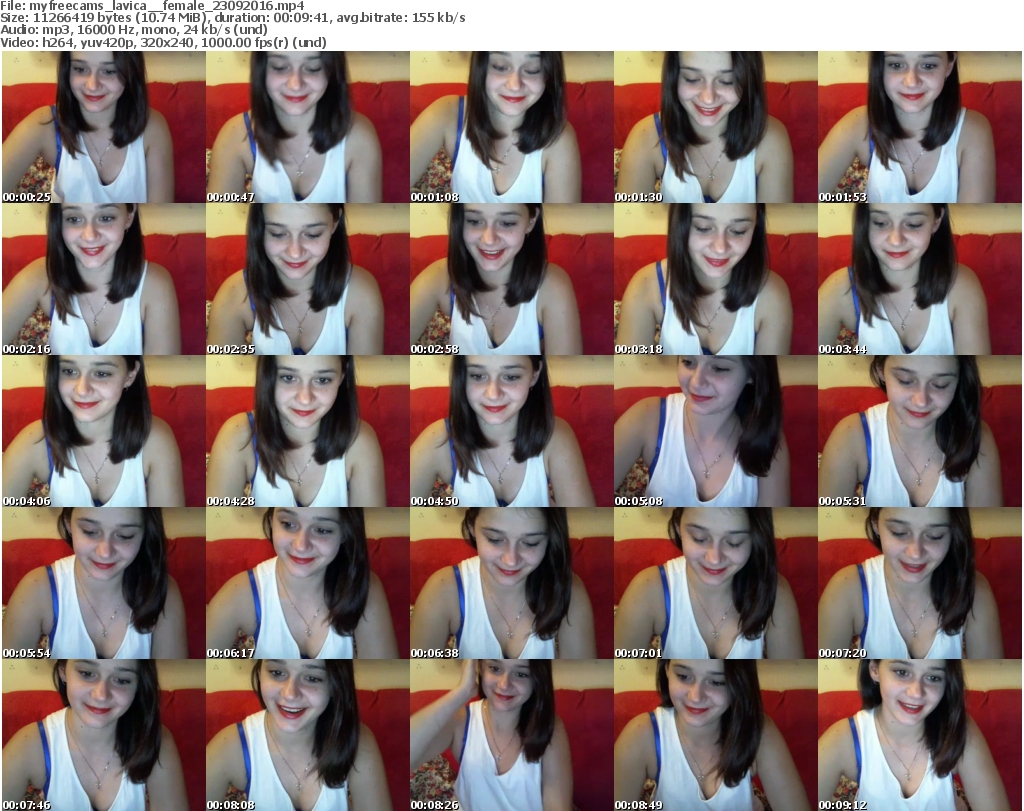
Task: Pick the thumbnail labeled 00:04:50
Action: [511, 431]
